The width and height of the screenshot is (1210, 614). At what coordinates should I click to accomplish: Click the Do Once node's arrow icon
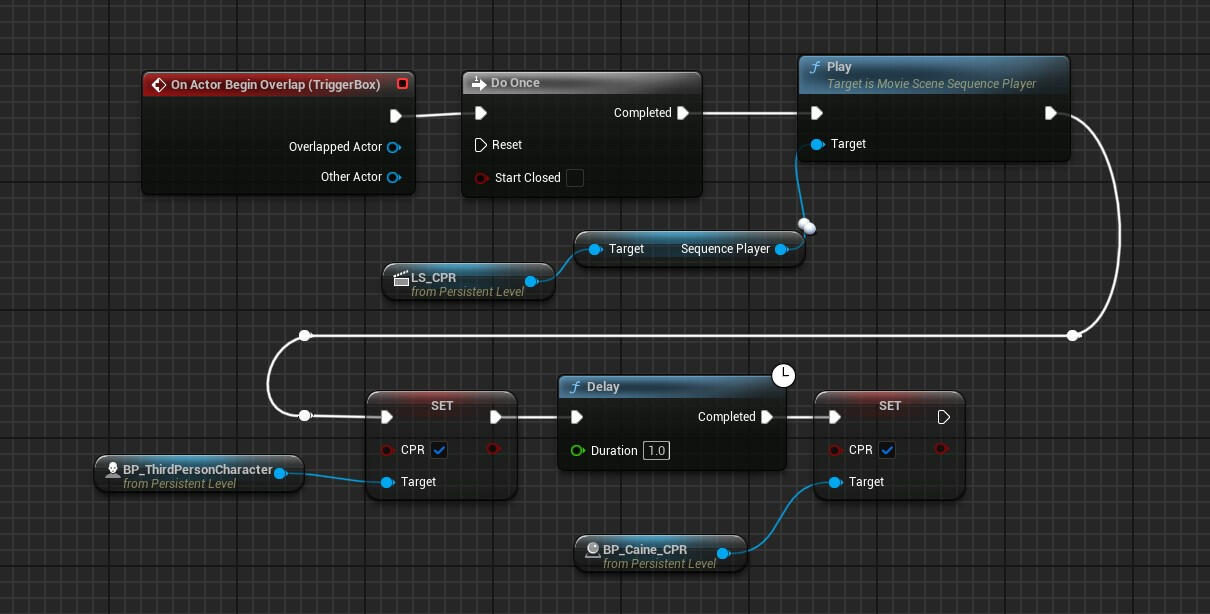(x=477, y=83)
